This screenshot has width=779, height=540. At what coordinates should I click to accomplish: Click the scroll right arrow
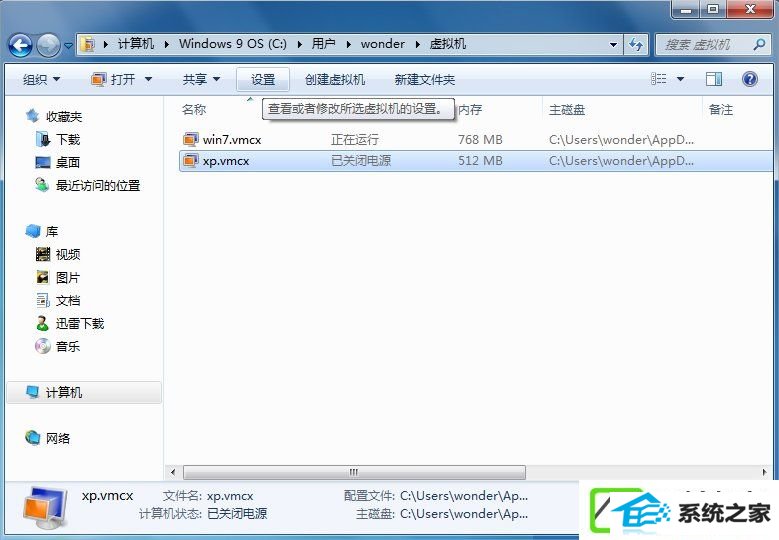(764, 472)
